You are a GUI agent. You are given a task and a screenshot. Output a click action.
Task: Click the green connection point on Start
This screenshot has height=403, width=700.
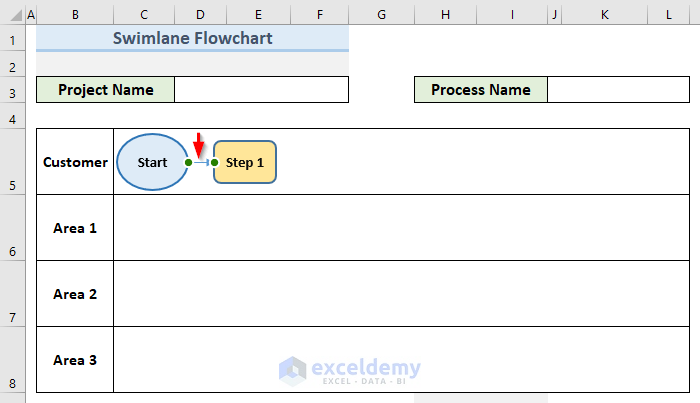[188, 162]
